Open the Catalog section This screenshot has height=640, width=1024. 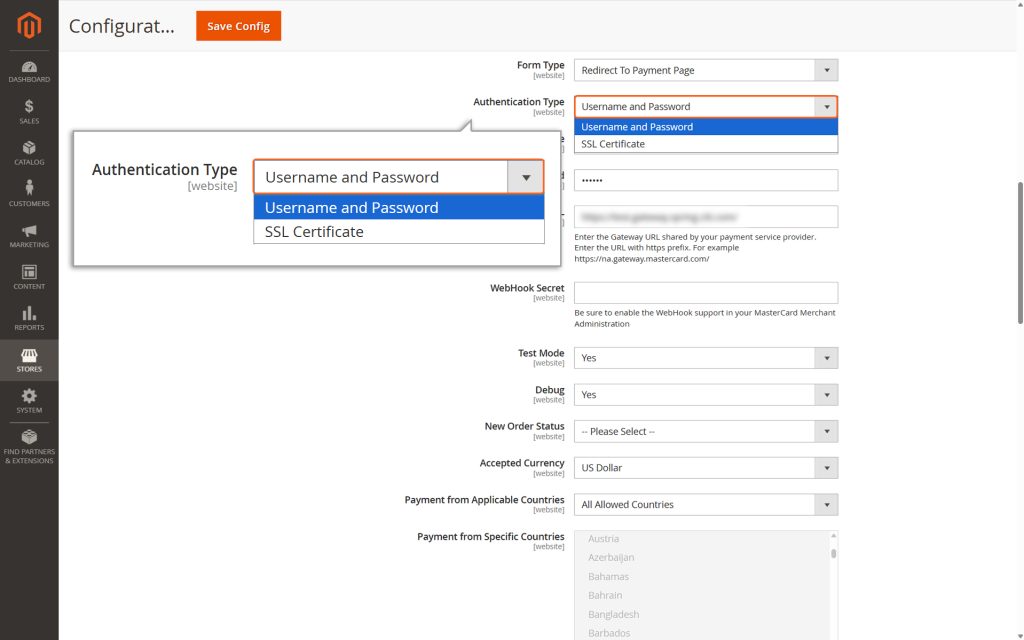pos(29,152)
